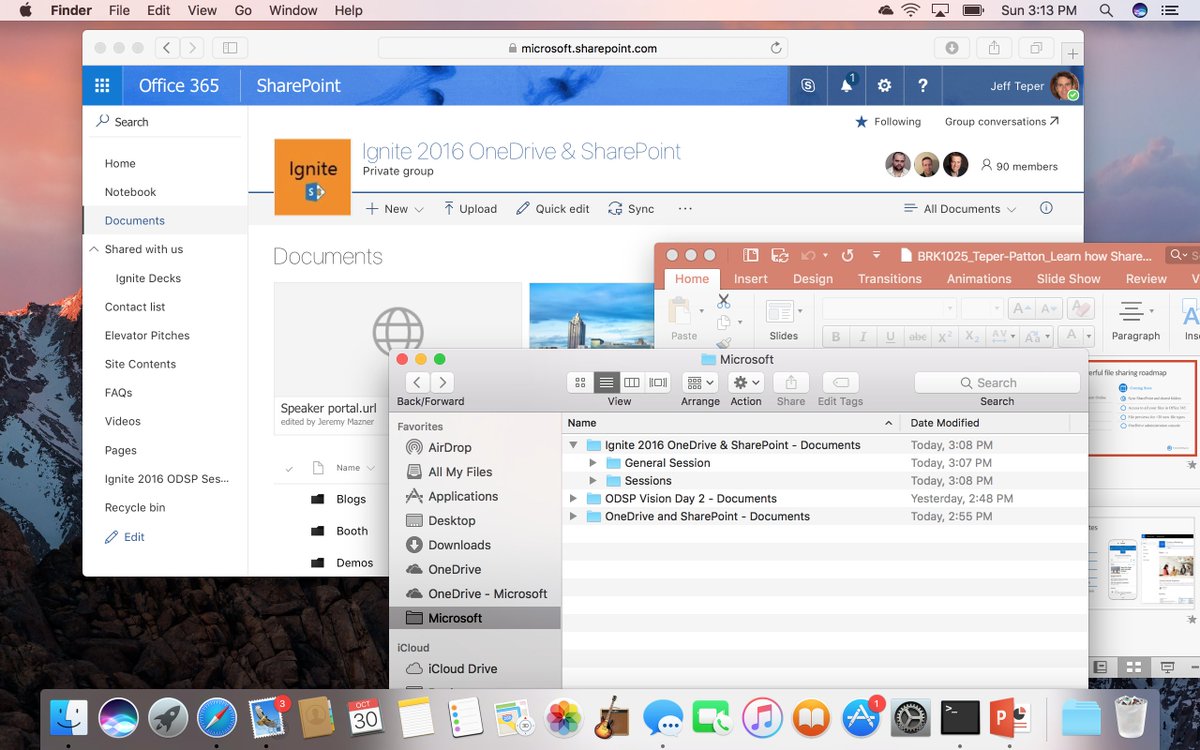The image size is (1200, 750).
Task: Open the Blogs folder in SharePoint Documents
Action: click(x=351, y=499)
